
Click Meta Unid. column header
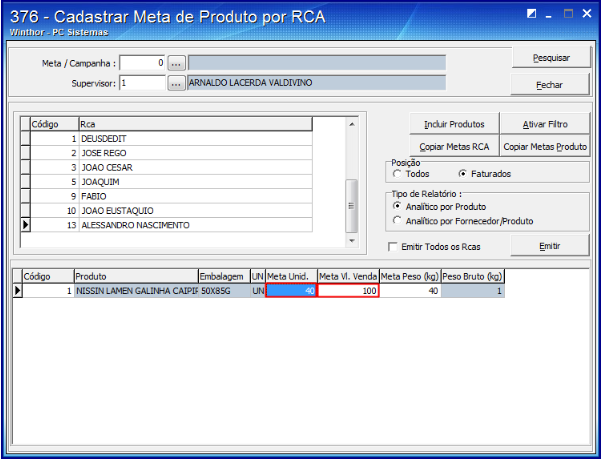(x=291, y=276)
